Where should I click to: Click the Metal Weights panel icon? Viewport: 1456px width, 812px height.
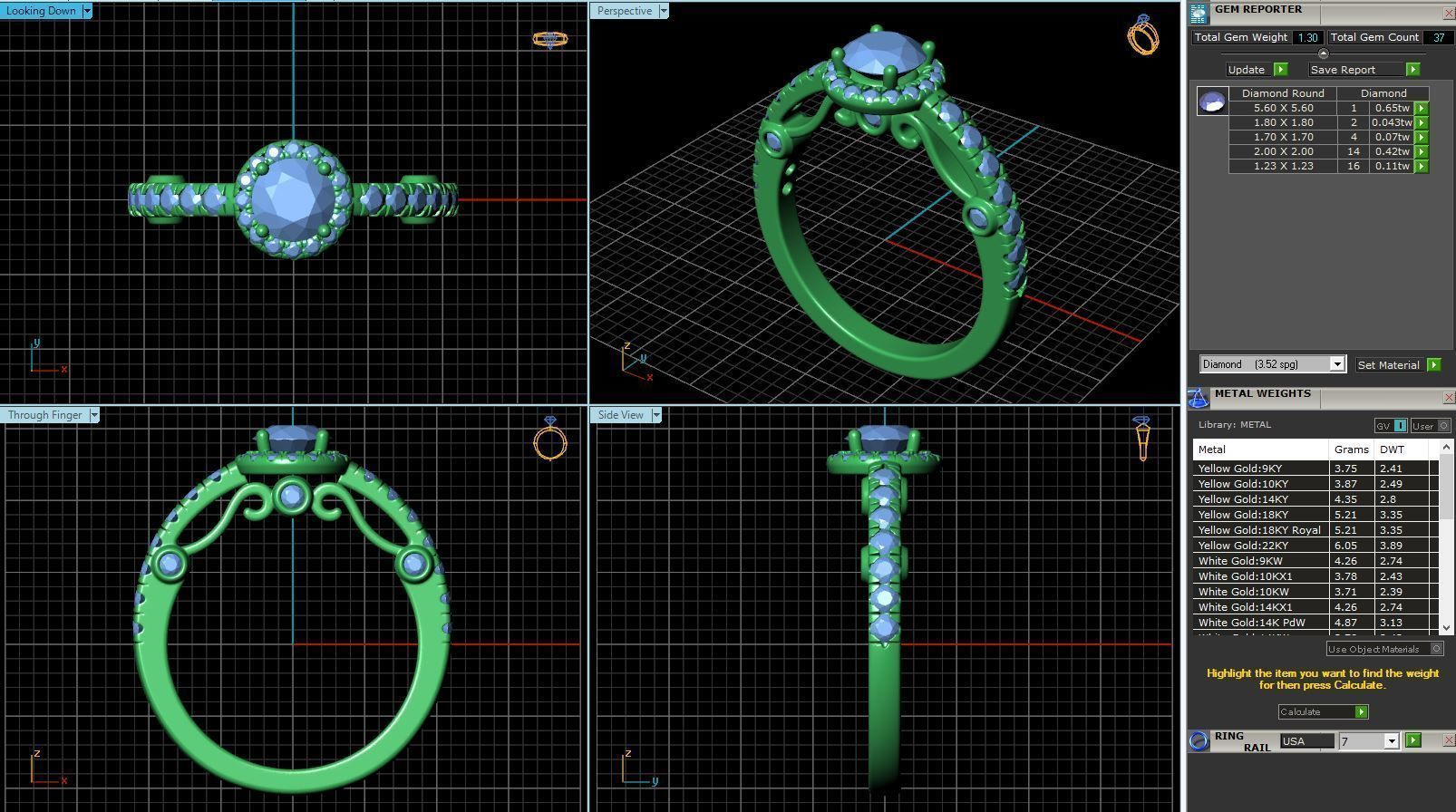(x=1199, y=398)
